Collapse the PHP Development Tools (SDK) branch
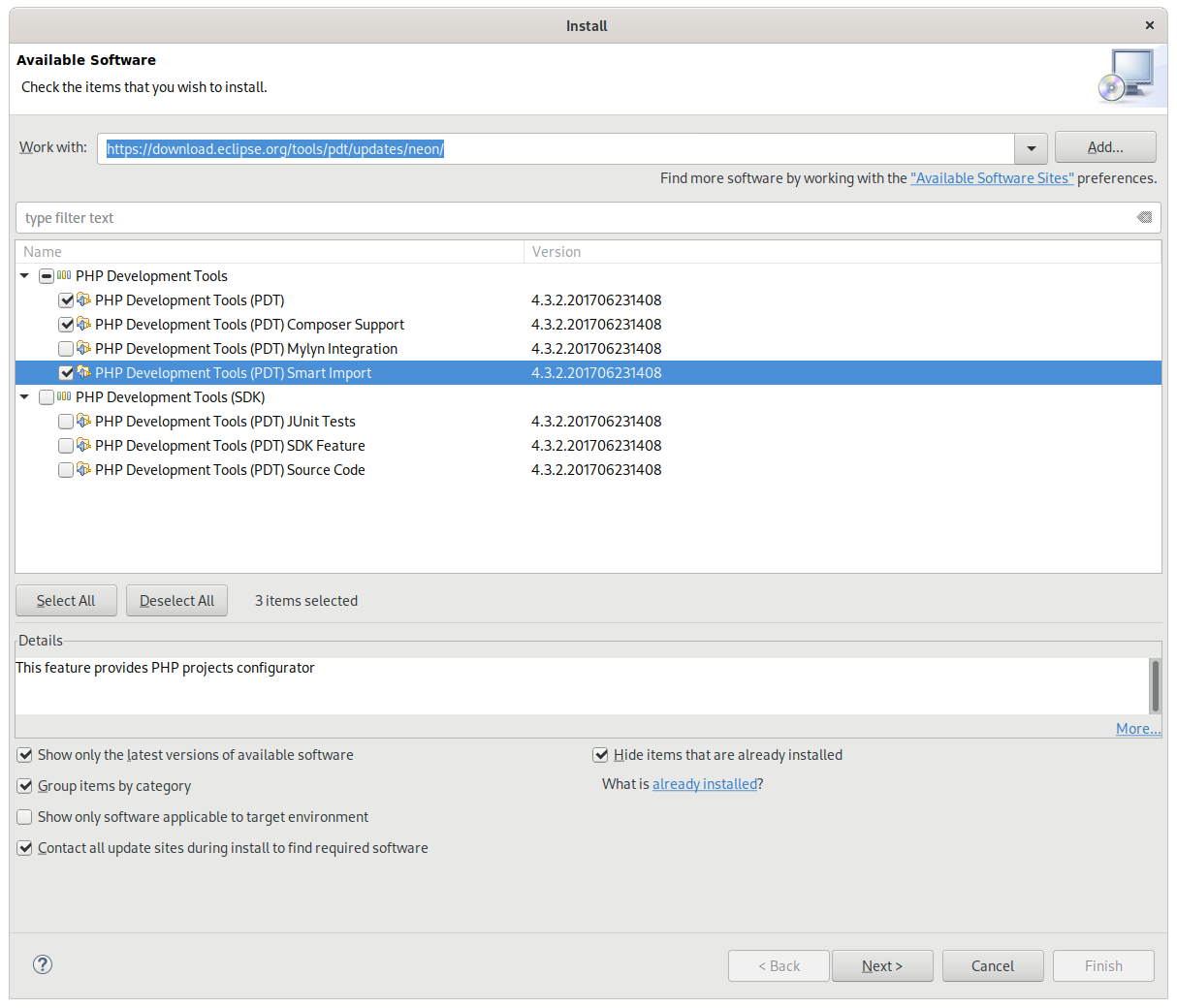 tap(23, 396)
